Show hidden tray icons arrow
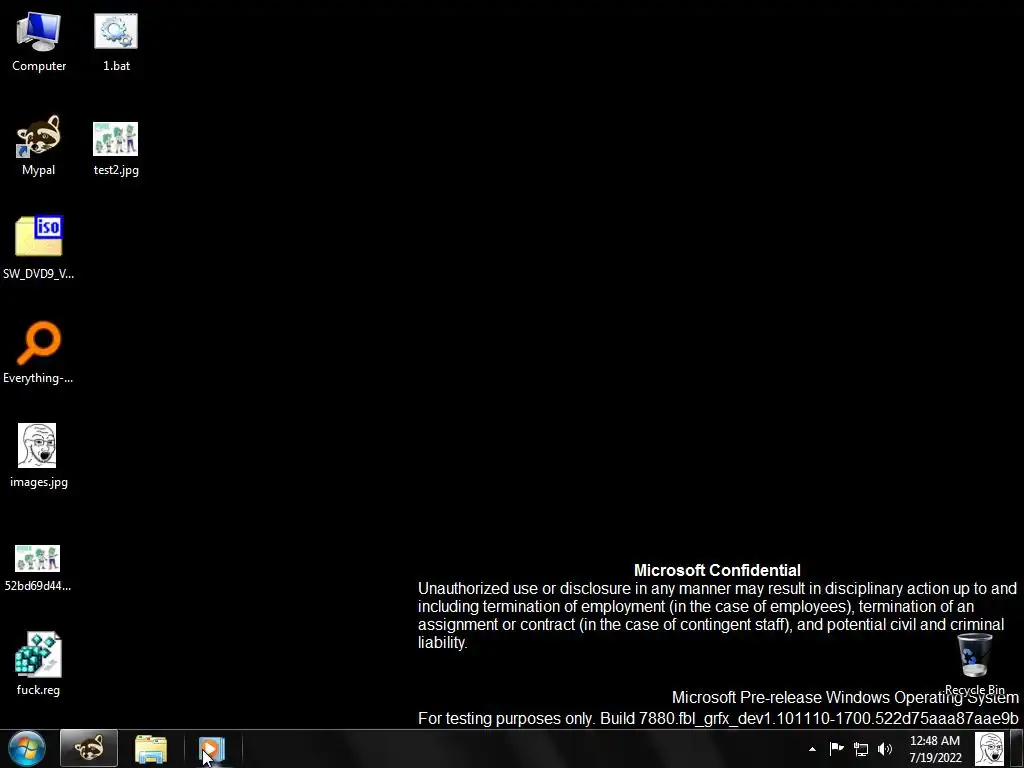 point(812,749)
